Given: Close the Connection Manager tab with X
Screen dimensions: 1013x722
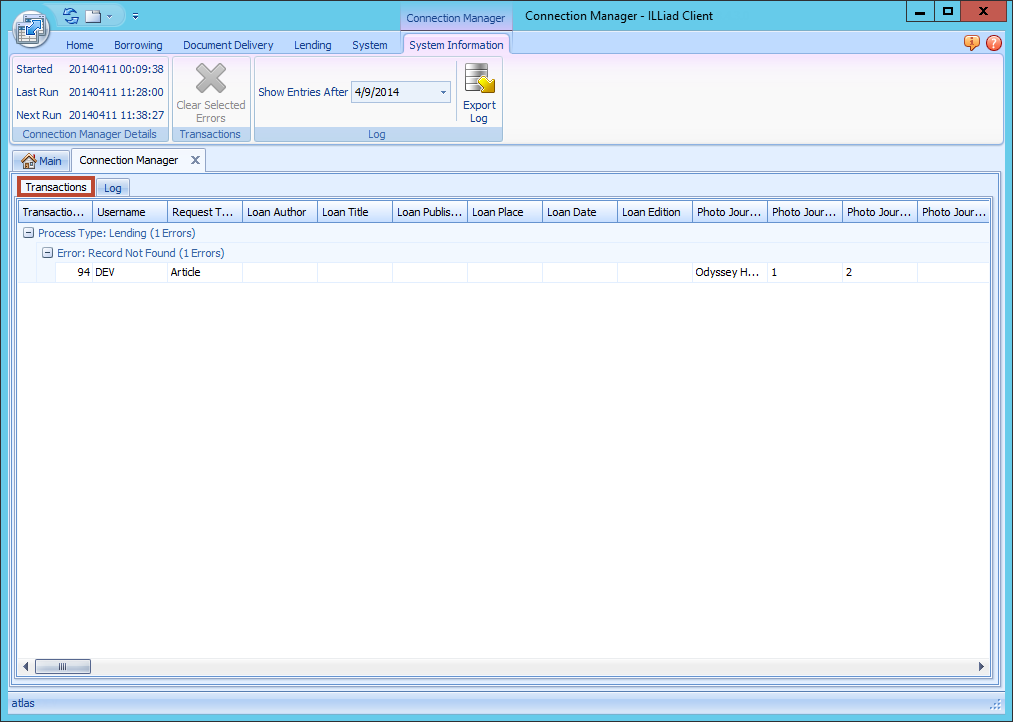Looking at the screenshot, I should (x=196, y=160).
